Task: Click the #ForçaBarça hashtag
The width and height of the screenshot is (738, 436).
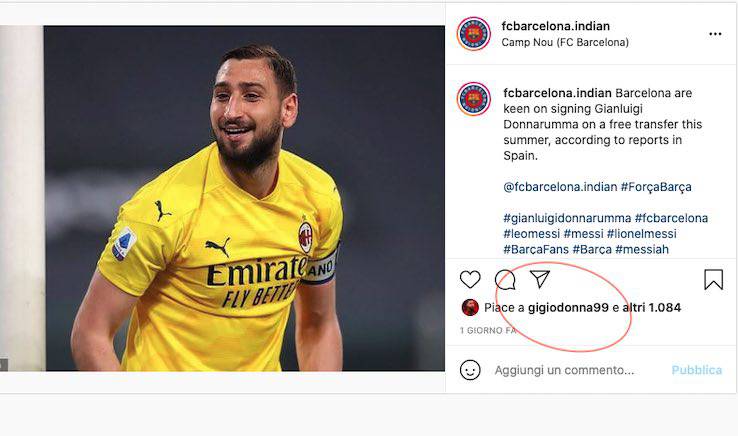Action: pos(656,187)
